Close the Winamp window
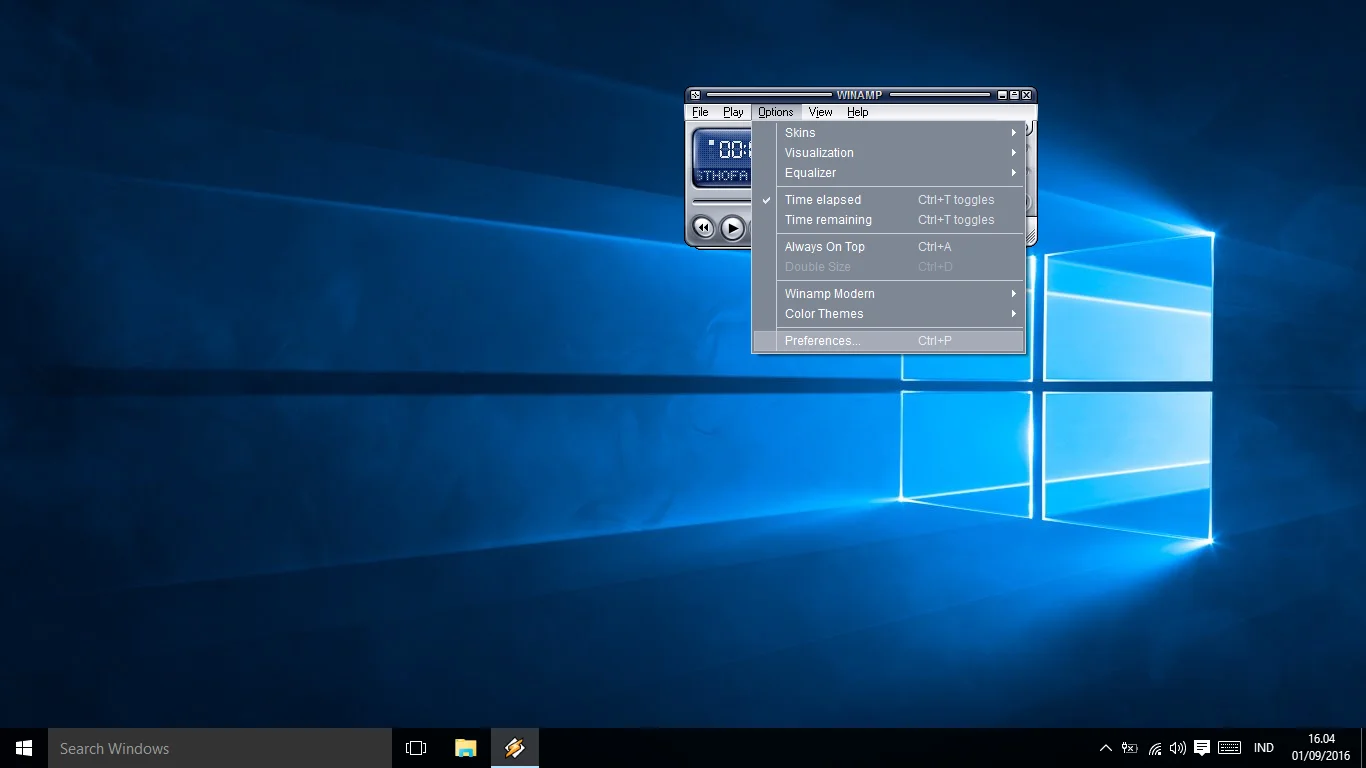The image size is (1366, 768). (x=1027, y=95)
